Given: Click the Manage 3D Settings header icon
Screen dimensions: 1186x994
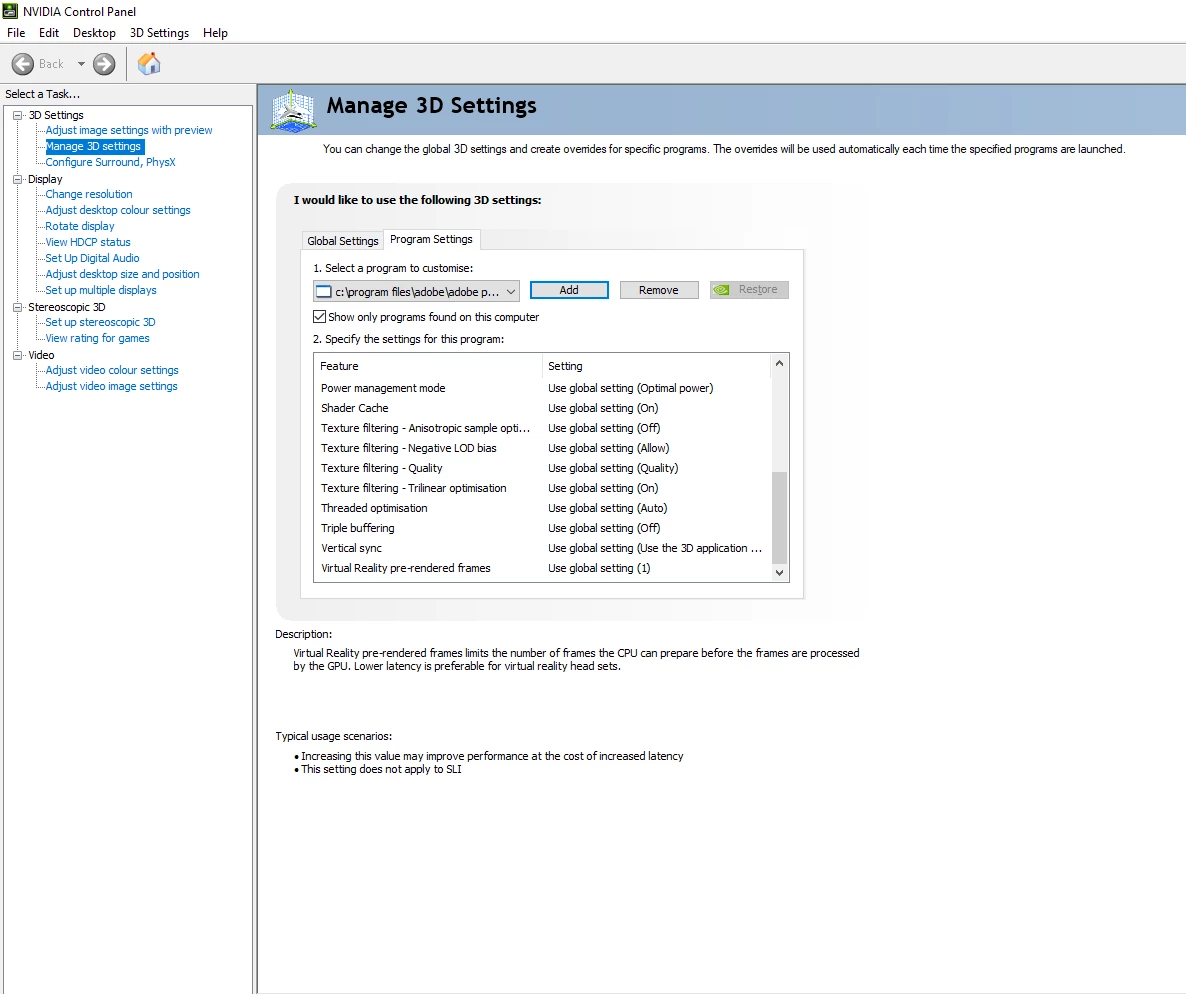Looking at the screenshot, I should click(293, 110).
